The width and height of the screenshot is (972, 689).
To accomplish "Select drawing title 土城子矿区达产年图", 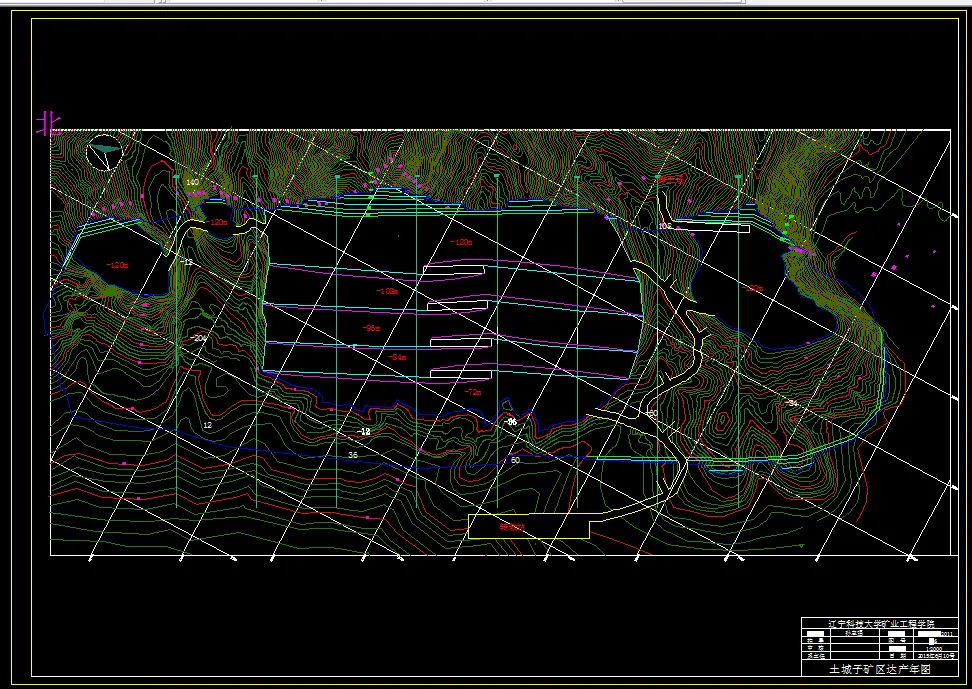I will point(880,669).
